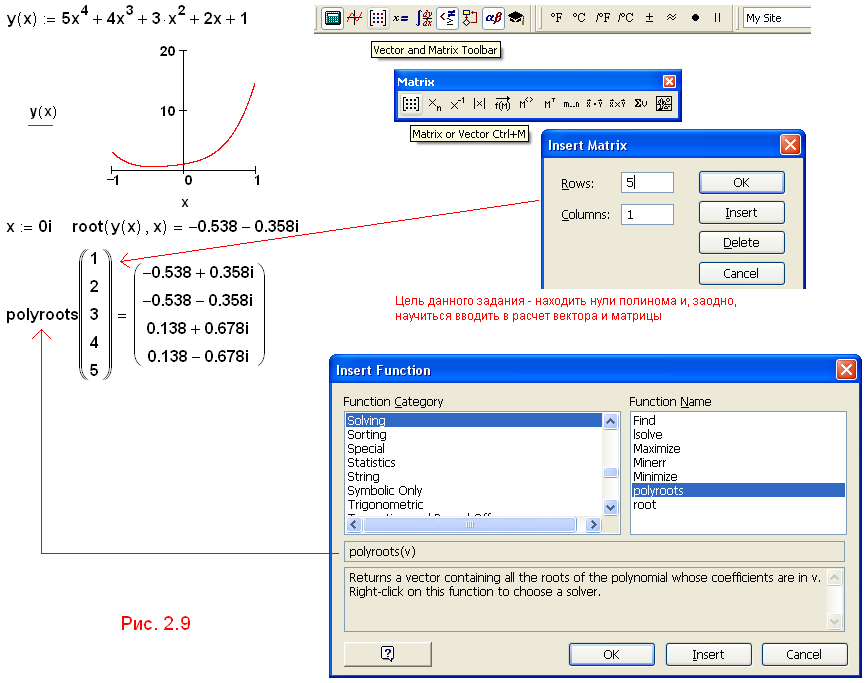Open the Vector and Matrix Toolbar icon

(378, 18)
